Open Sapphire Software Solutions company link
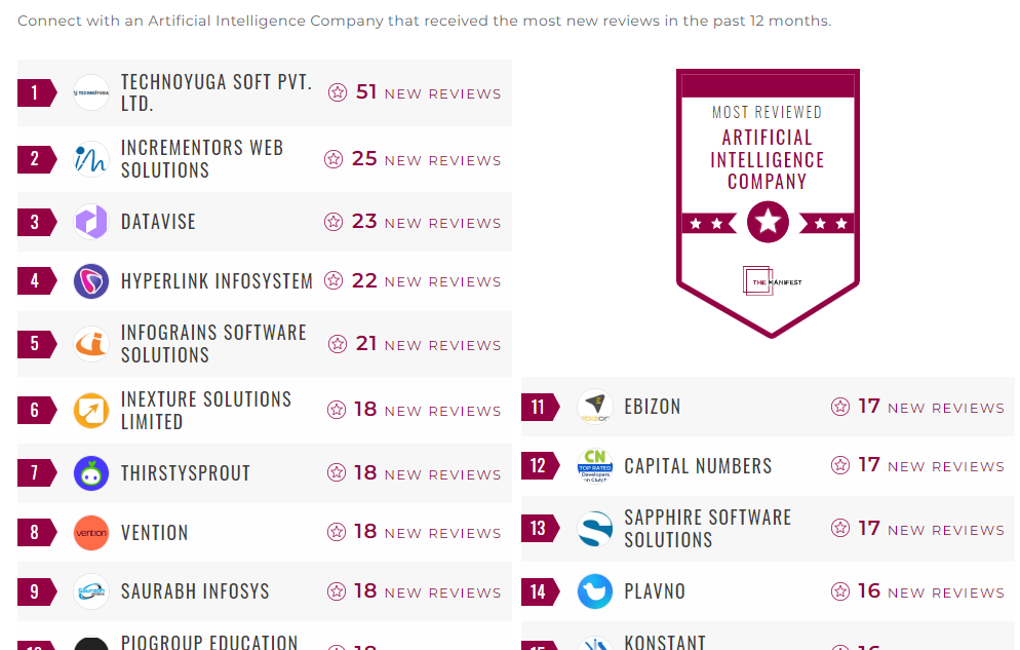This screenshot has width=1020, height=650. click(x=707, y=528)
